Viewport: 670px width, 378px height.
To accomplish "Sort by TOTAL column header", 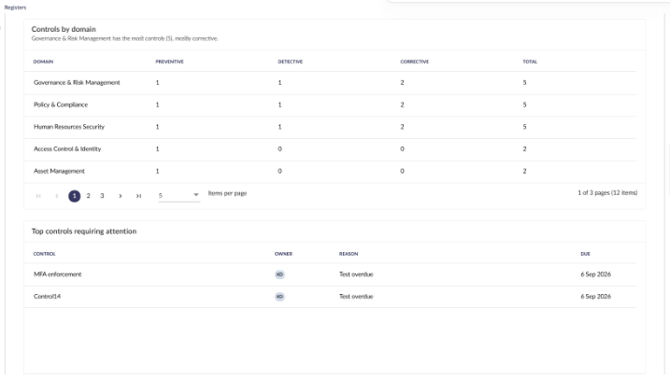I will 530,62.
